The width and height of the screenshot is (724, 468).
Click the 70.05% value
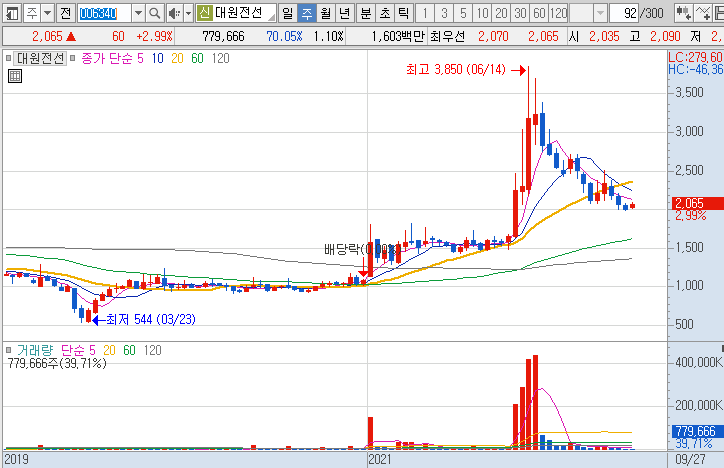click(x=284, y=36)
